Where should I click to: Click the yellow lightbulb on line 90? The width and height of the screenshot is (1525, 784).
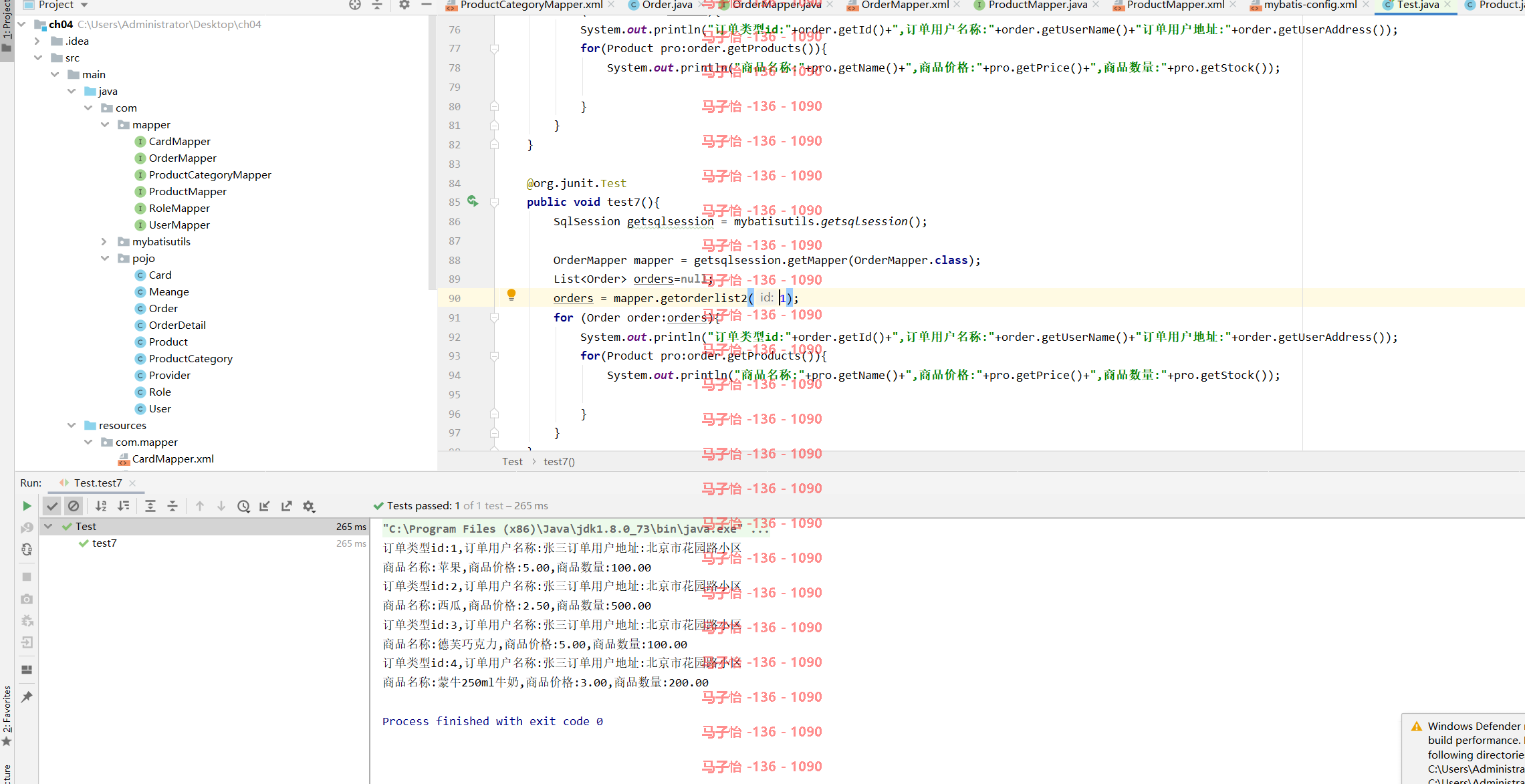[511, 295]
